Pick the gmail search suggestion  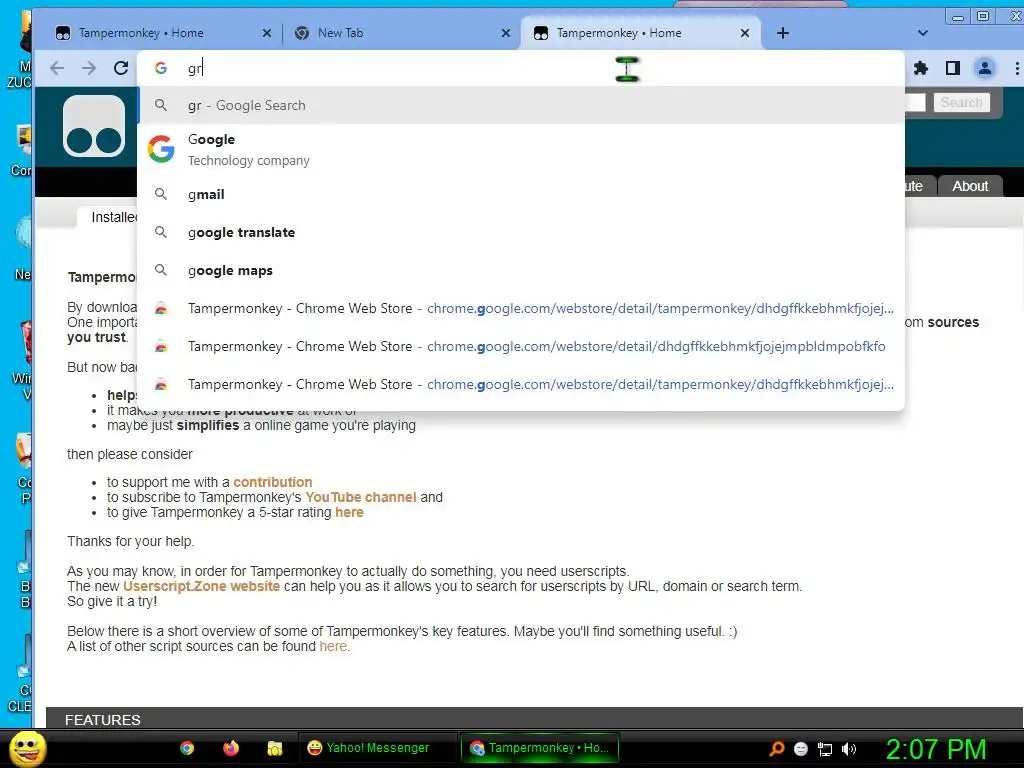click(x=521, y=194)
